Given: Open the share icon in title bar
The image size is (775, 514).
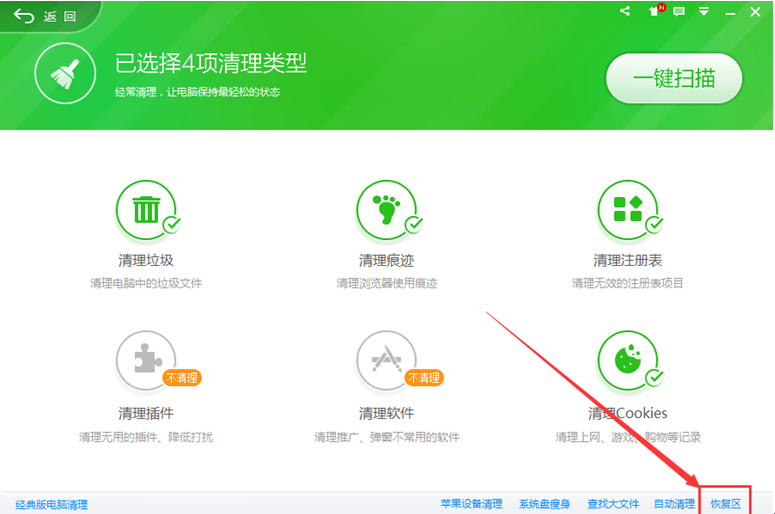Looking at the screenshot, I should pyautogui.click(x=625, y=11).
